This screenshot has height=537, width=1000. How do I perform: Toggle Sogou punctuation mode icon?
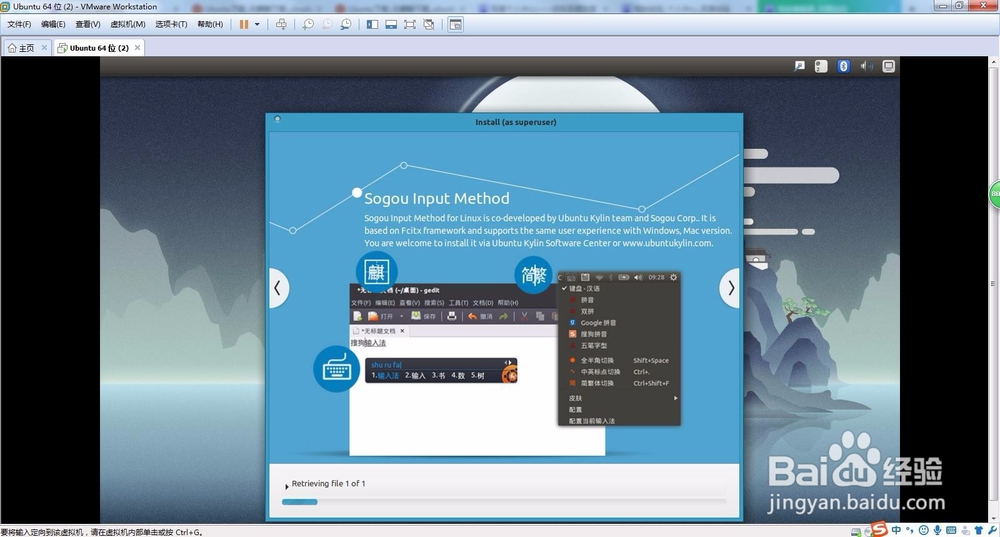point(910,530)
